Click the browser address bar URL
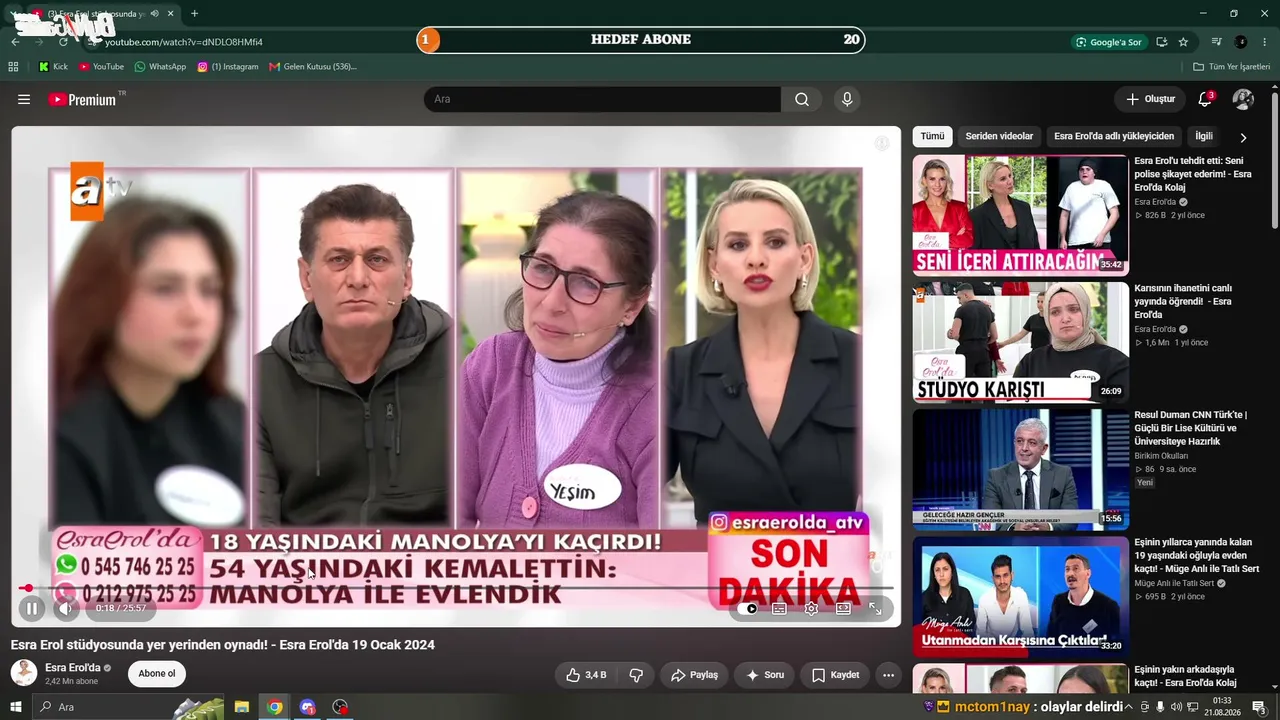Screen dimensions: 1280x720 (x=184, y=42)
